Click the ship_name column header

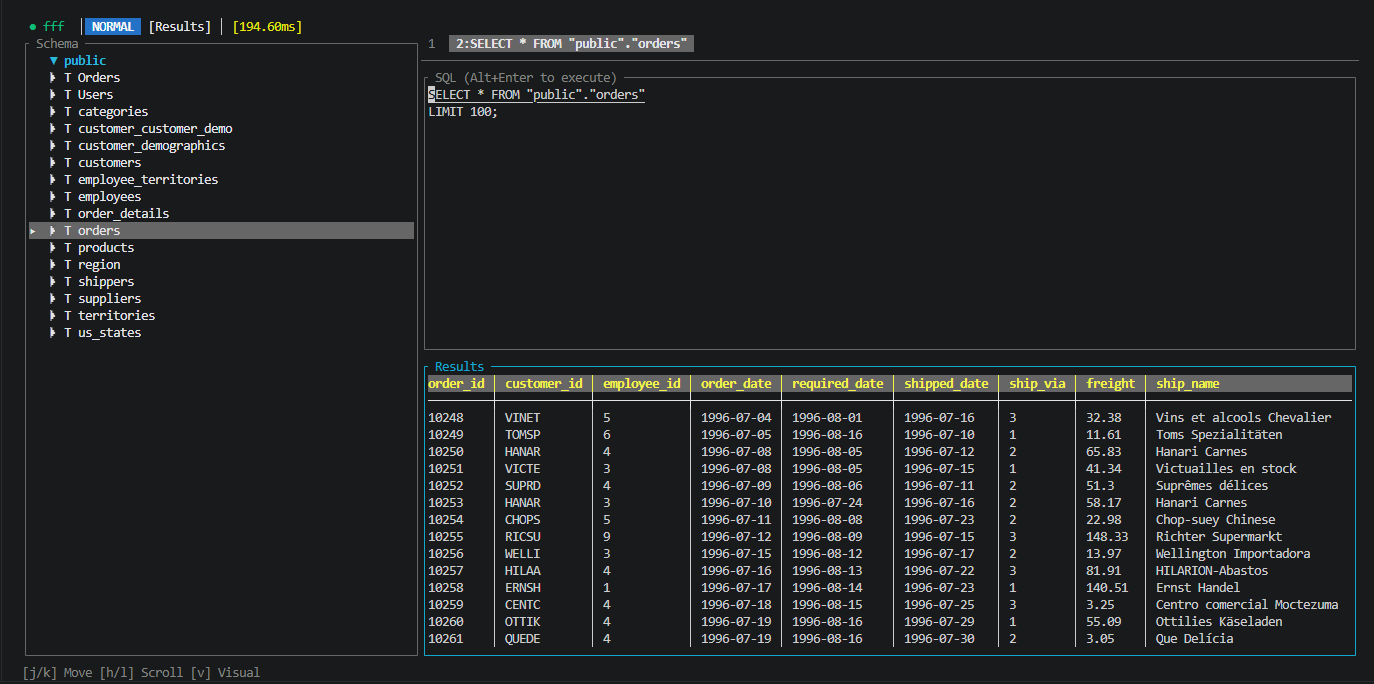click(1188, 384)
